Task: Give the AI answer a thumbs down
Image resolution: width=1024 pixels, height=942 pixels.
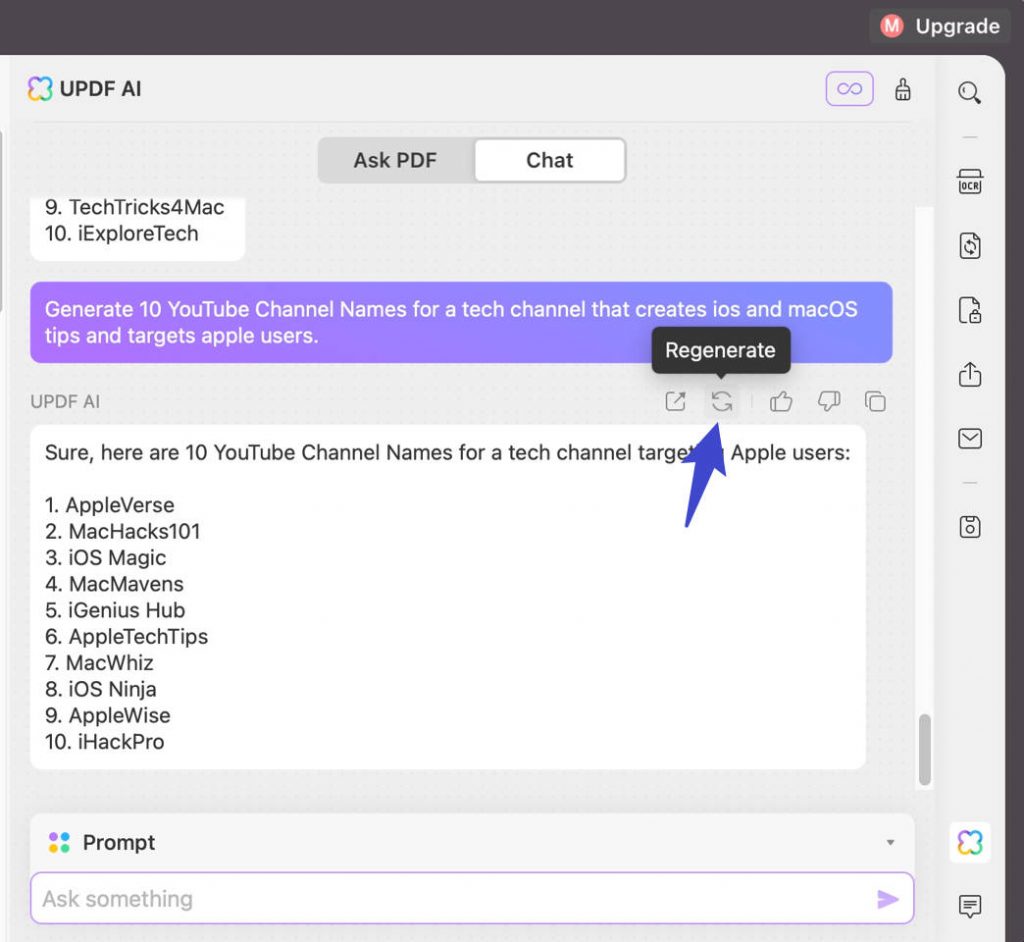Action: pyautogui.click(x=828, y=401)
